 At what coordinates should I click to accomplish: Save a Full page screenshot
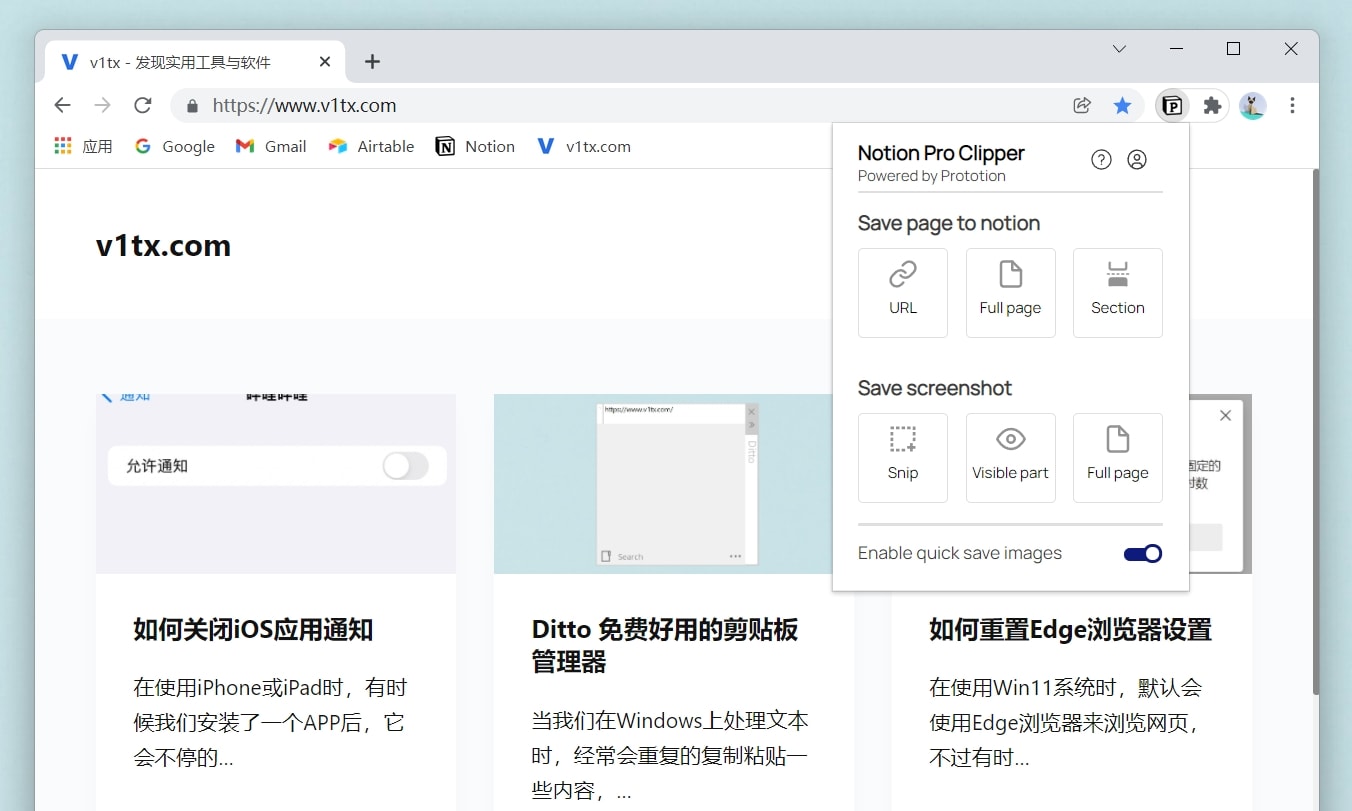click(x=1117, y=457)
